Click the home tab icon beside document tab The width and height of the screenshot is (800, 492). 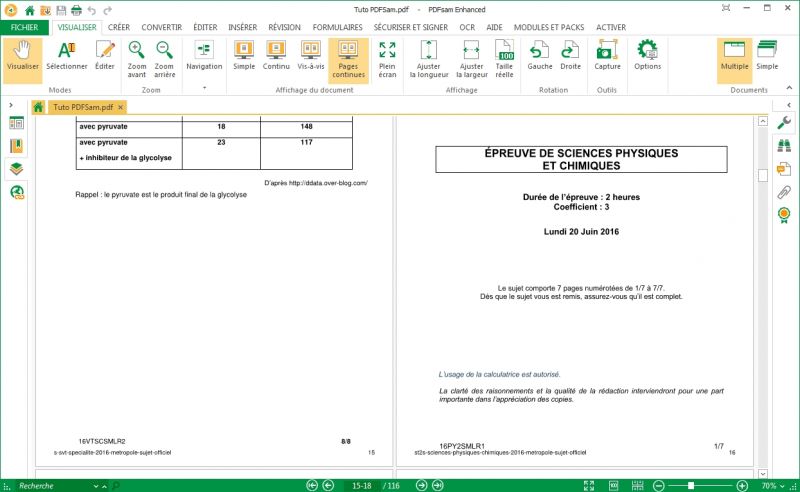[x=38, y=107]
